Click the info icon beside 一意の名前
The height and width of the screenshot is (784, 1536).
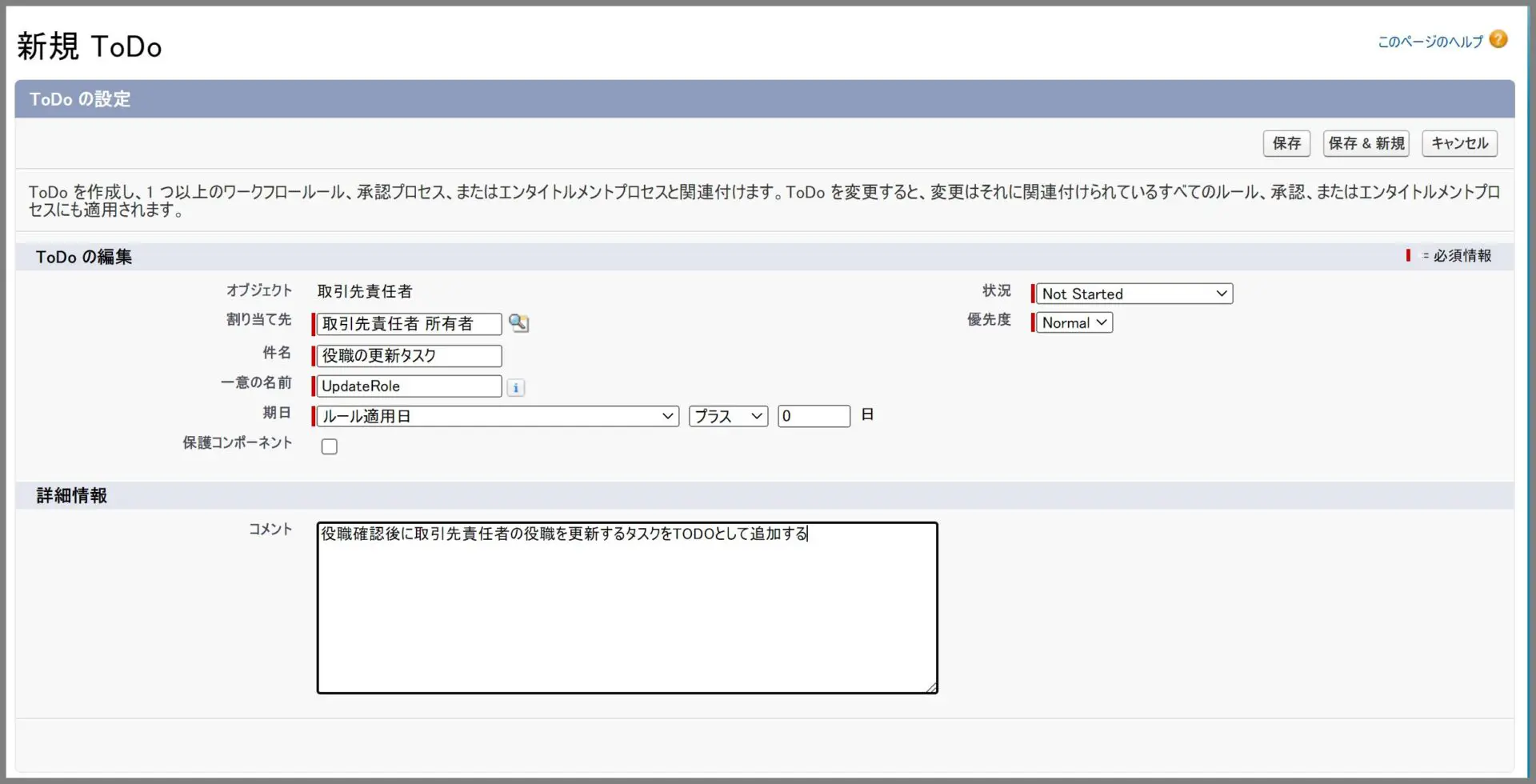point(516,388)
